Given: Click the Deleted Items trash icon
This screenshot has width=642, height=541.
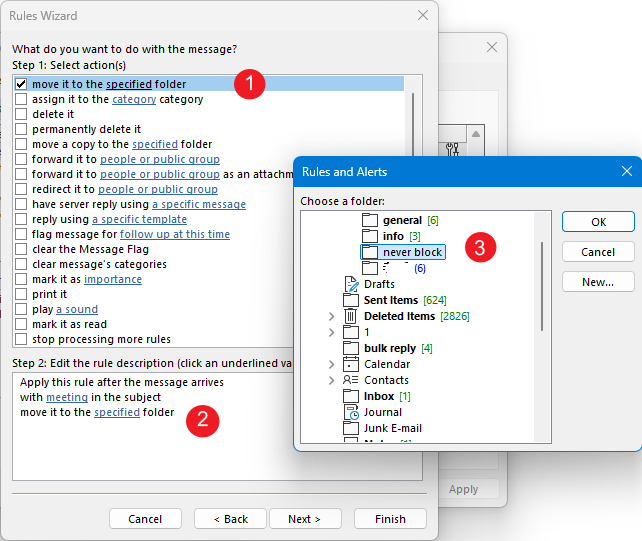Looking at the screenshot, I should pos(350,316).
